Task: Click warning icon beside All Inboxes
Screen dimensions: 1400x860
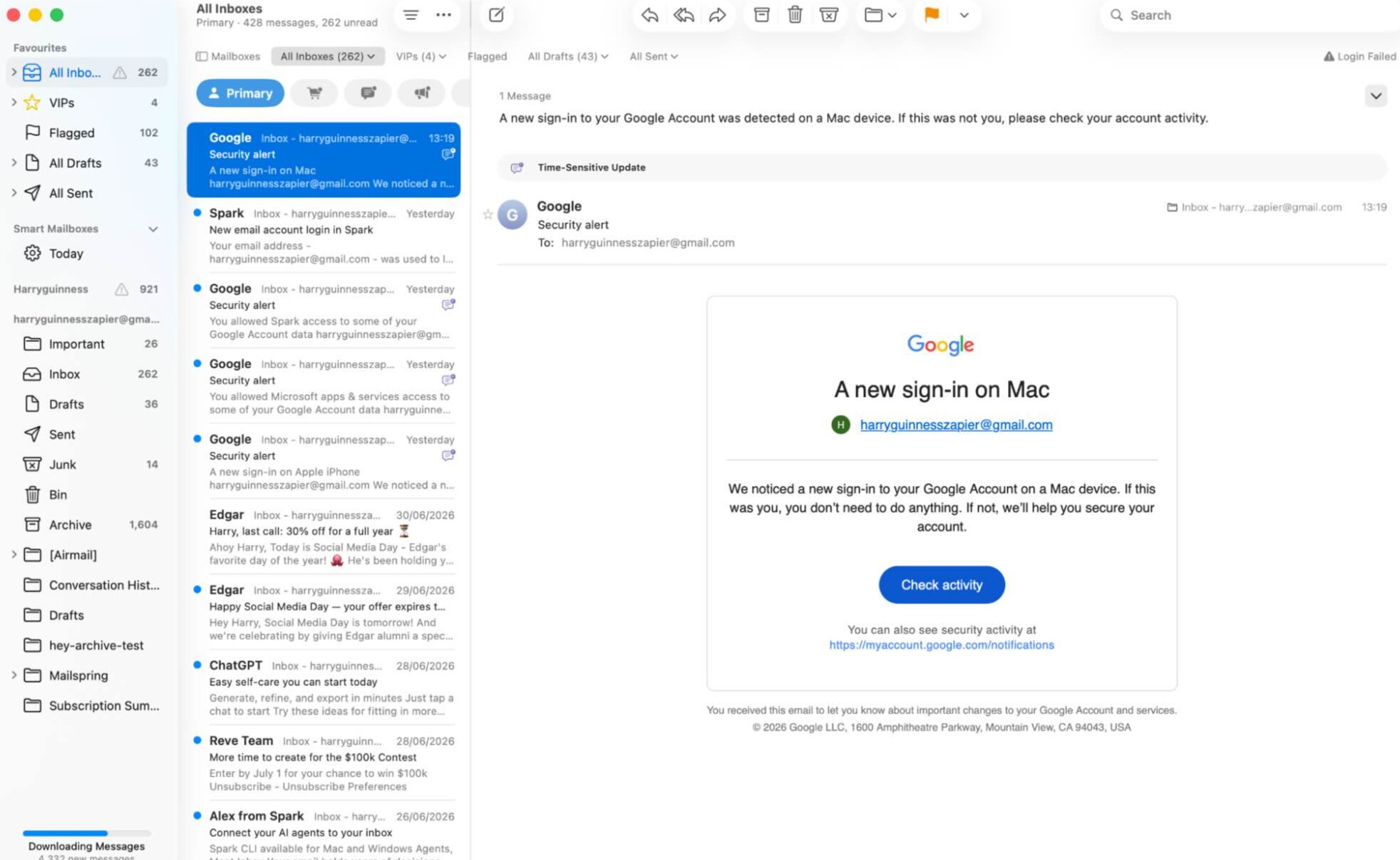Action: 120,73
